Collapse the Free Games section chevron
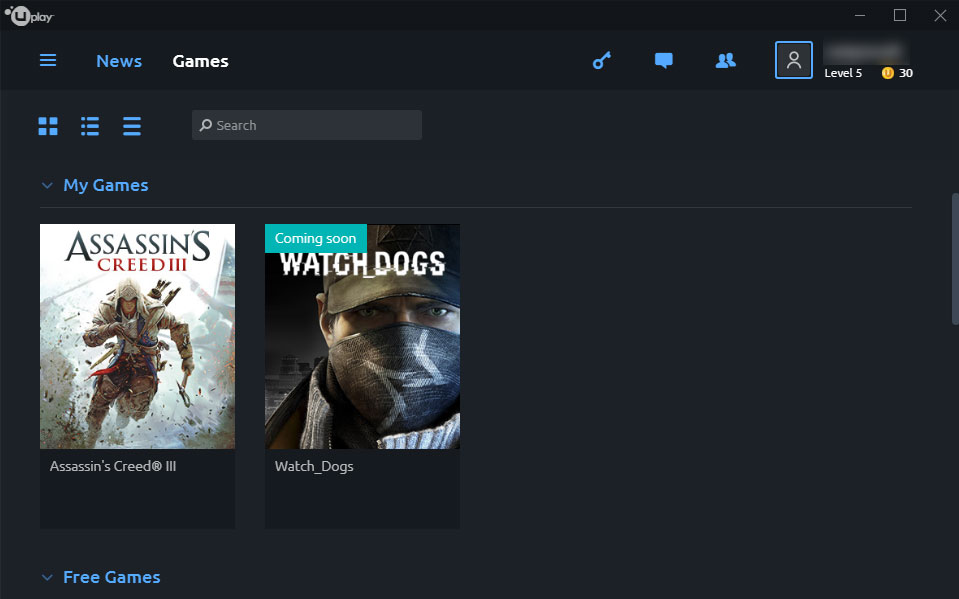The width and height of the screenshot is (959, 599). click(x=47, y=577)
